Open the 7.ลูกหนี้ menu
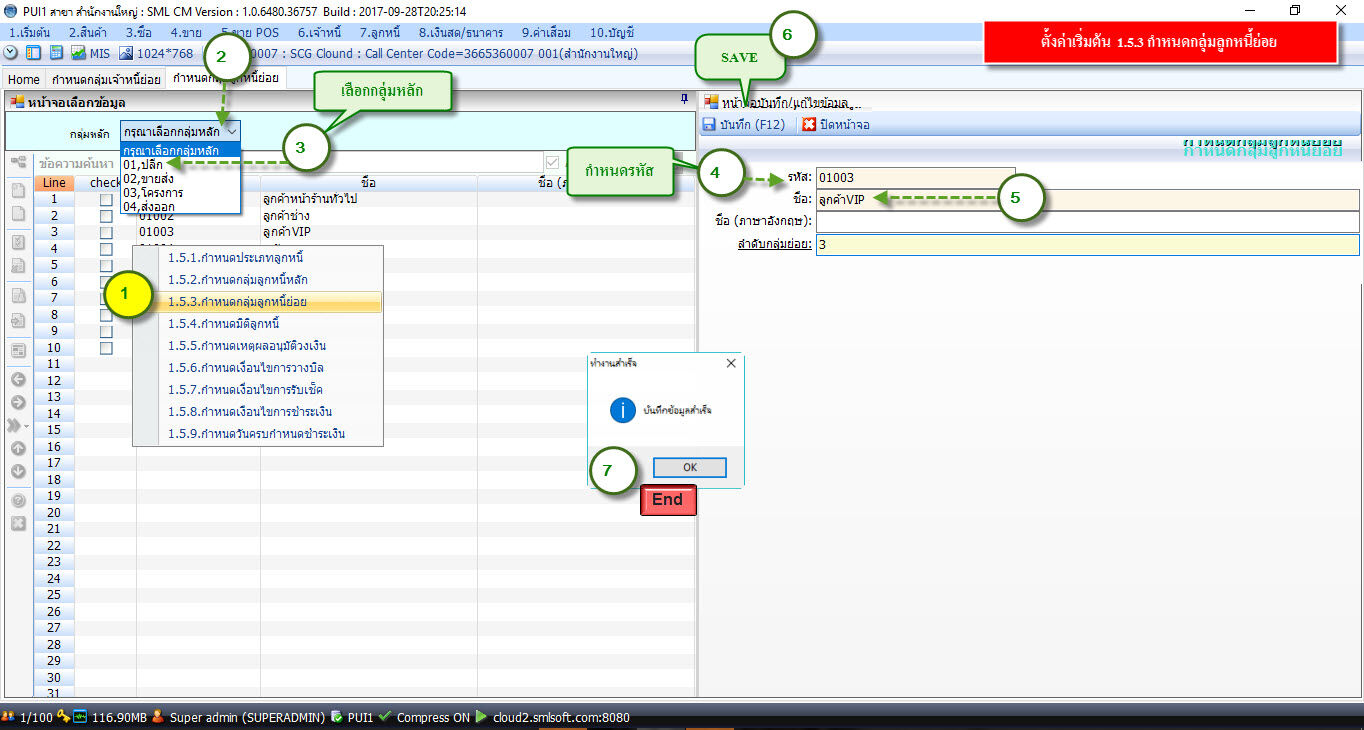This screenshot has height=730, width=1364. click(381, 32)
